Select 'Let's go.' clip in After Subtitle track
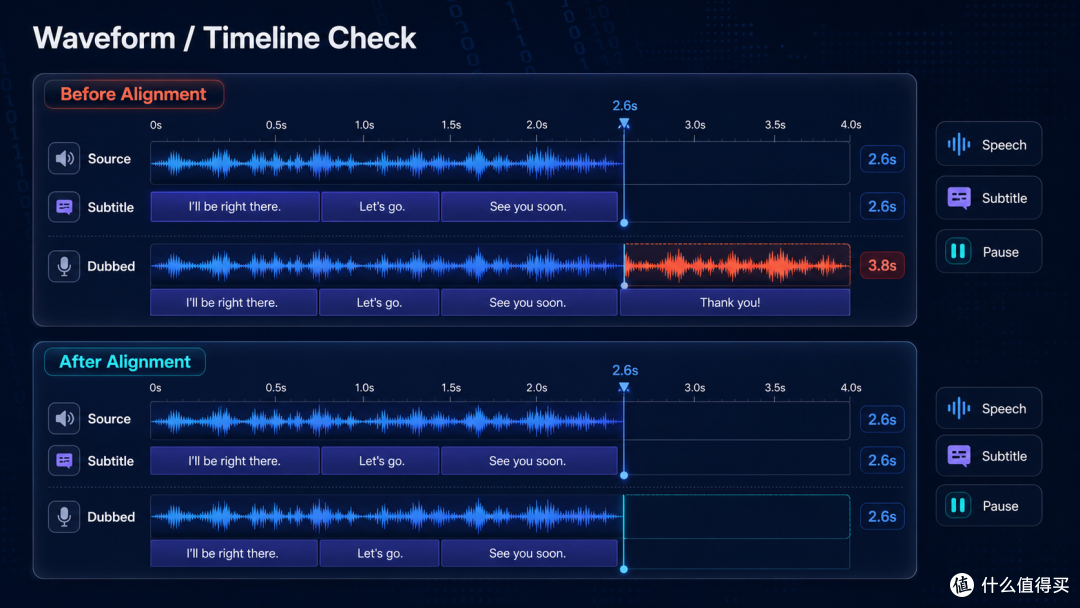This screenshot has height=608, width=1080. [x=380, y=461]
